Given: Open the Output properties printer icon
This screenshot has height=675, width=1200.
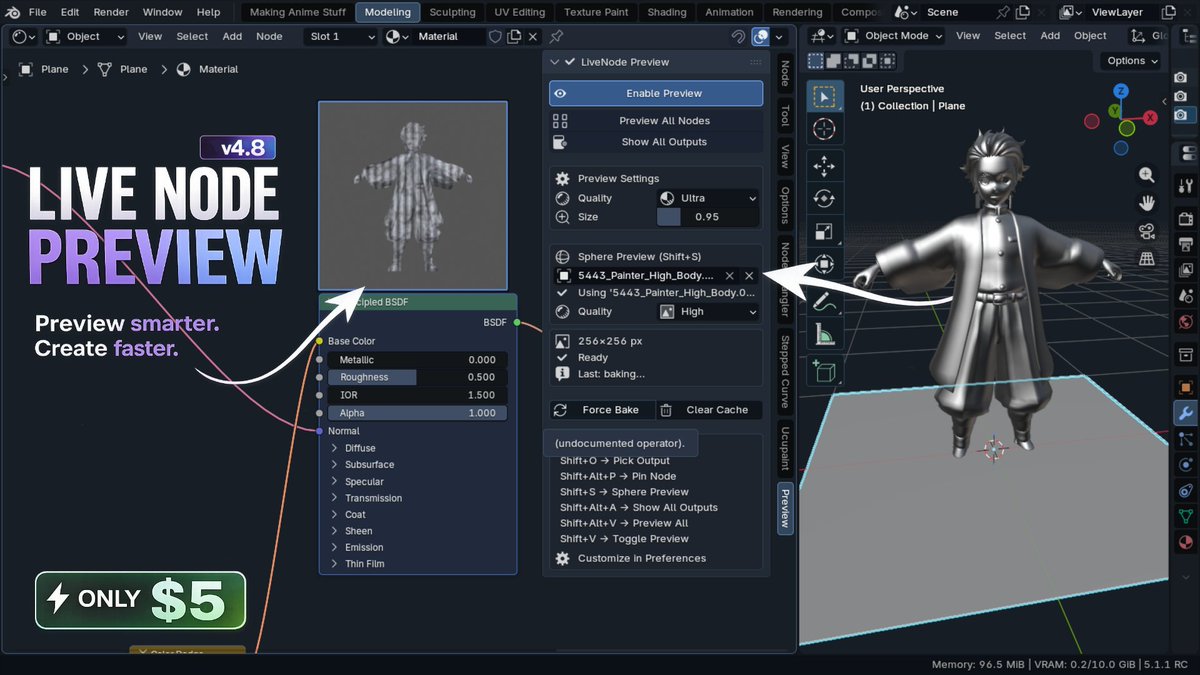Looking at the screenshot, I should (1186, 244).
